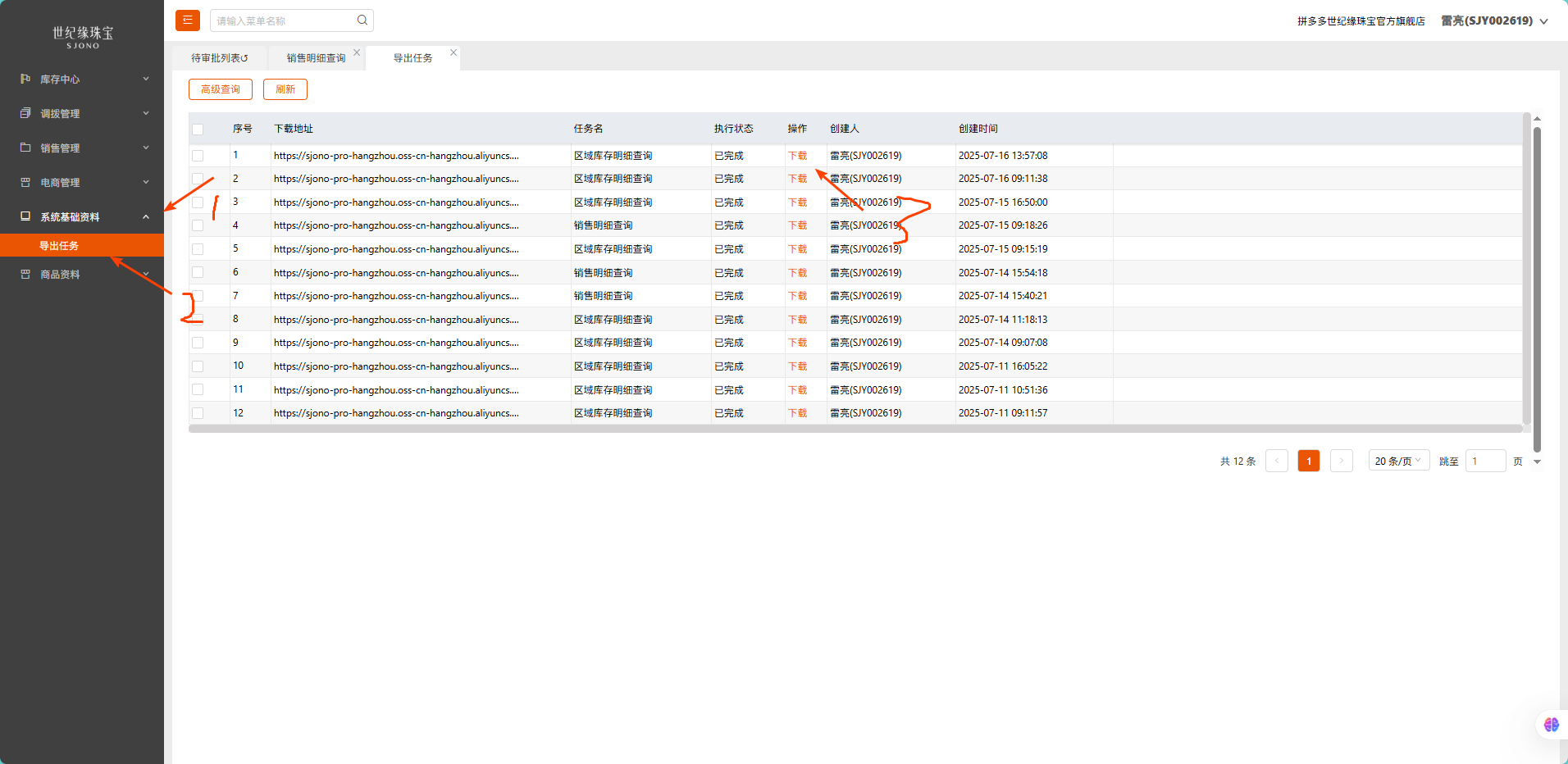The height and width of the screenshot is (764, 1568).
Task: Click the 销售管理 folder icon
Action: point(25,148)
